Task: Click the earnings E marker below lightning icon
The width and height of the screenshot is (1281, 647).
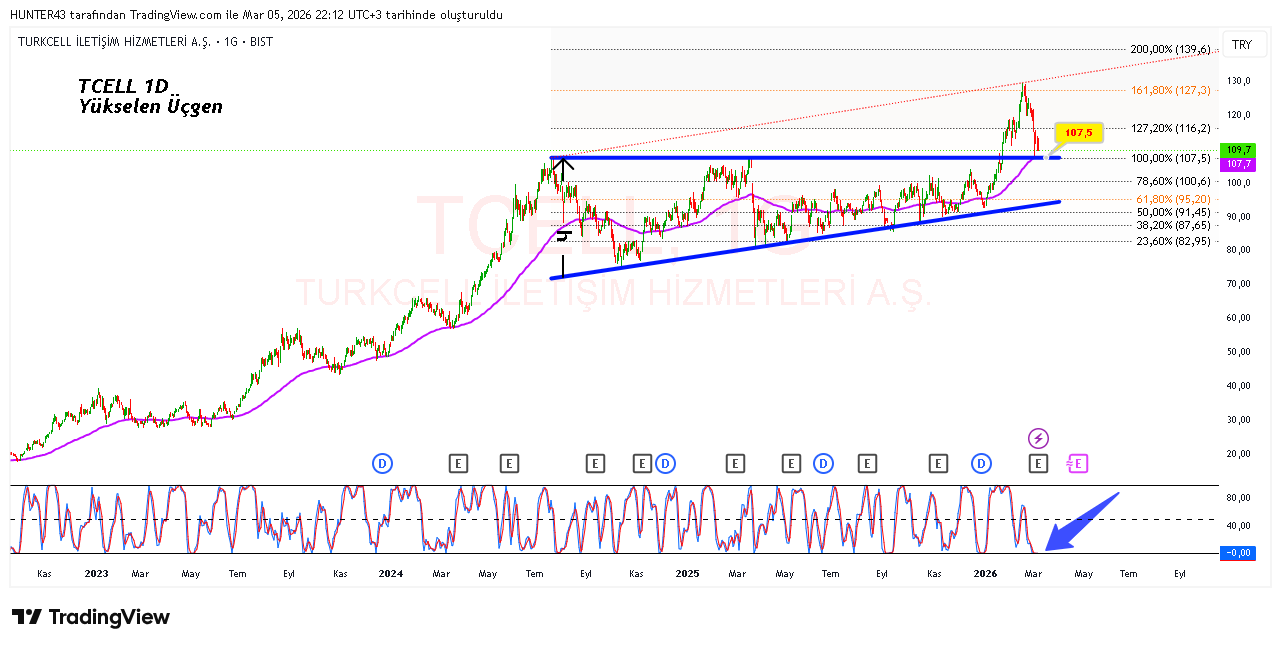Action: pyautogui.click(x=1038, y=463)
